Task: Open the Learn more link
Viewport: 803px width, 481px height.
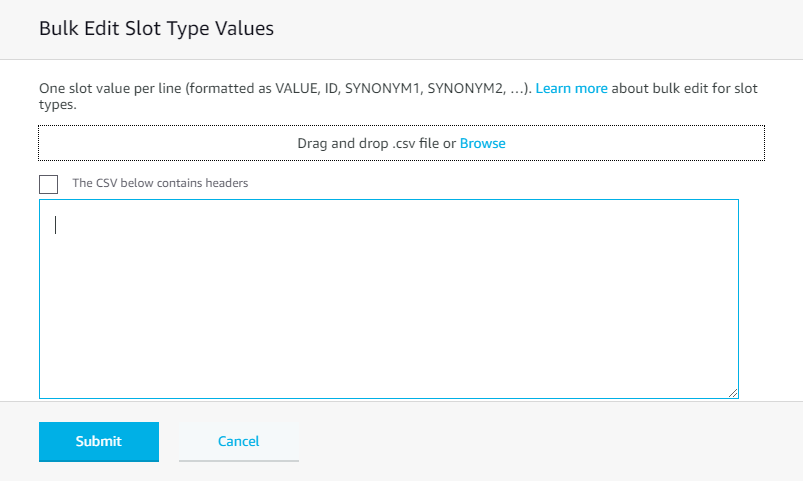Action: coord(571,88)
